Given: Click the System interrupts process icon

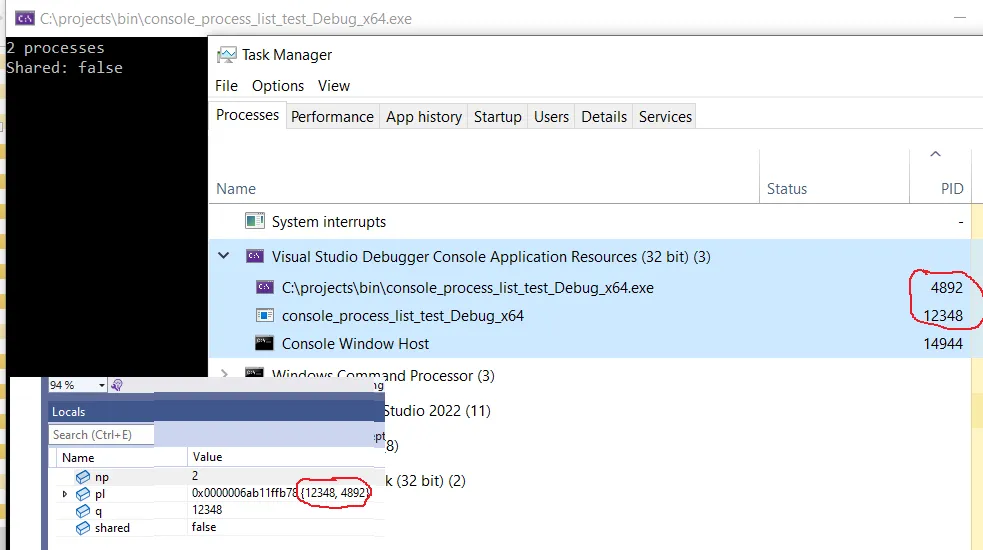Looking at the screenshot, I should click(x=255, y=221).
